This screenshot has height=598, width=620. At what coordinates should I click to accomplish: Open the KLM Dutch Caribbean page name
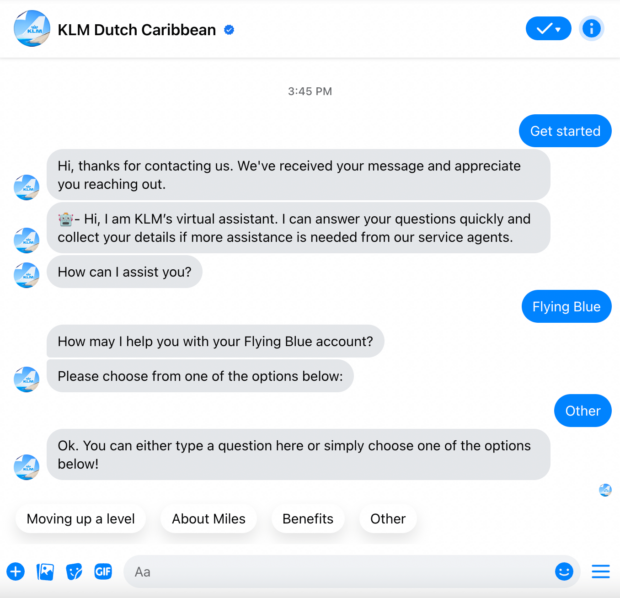coord(137,30)
